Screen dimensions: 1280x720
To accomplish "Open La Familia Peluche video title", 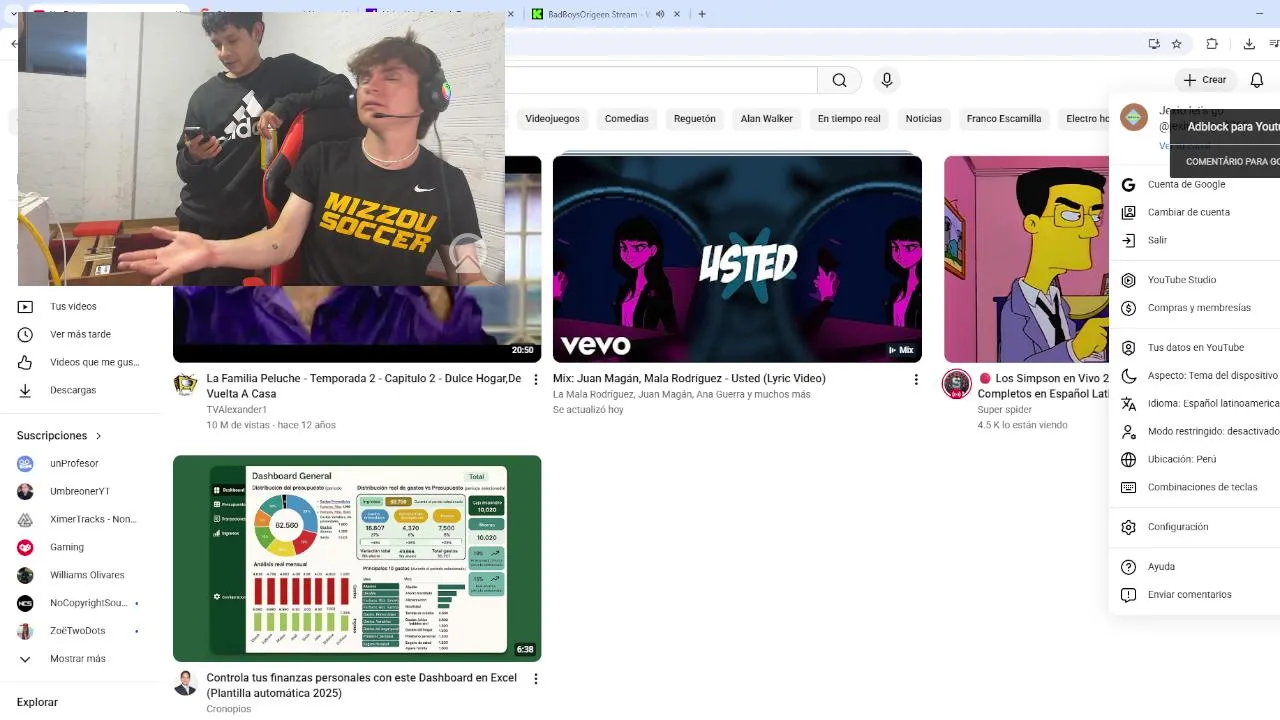I will tap(364, 386).
